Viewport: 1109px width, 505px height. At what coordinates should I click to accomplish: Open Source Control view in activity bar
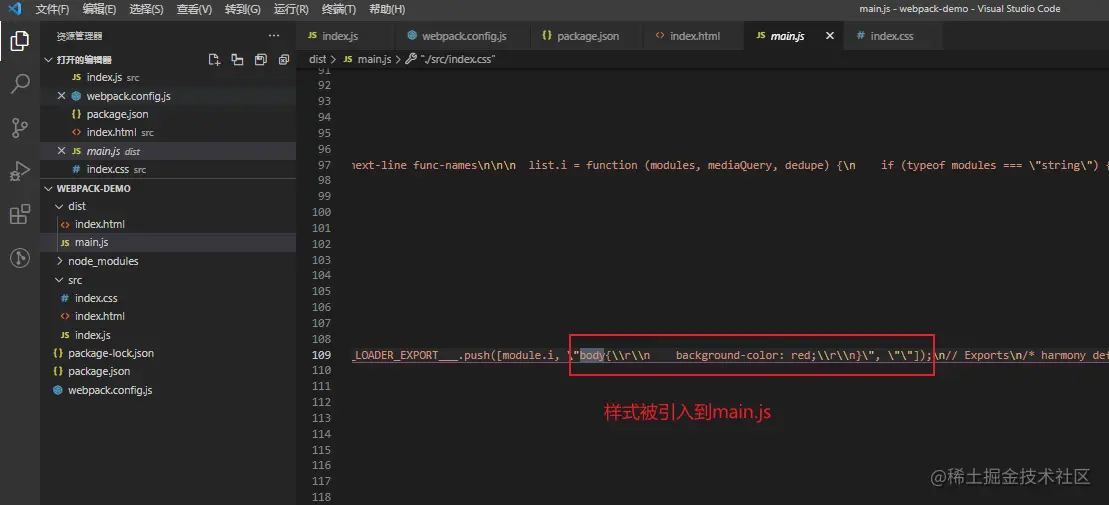[20, 127]
